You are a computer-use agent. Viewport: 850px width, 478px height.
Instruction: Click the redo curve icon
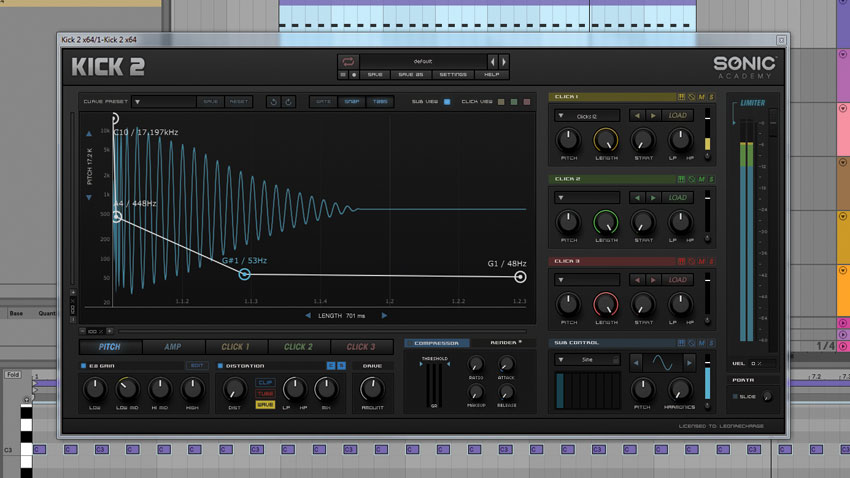(x=288, y=102)
